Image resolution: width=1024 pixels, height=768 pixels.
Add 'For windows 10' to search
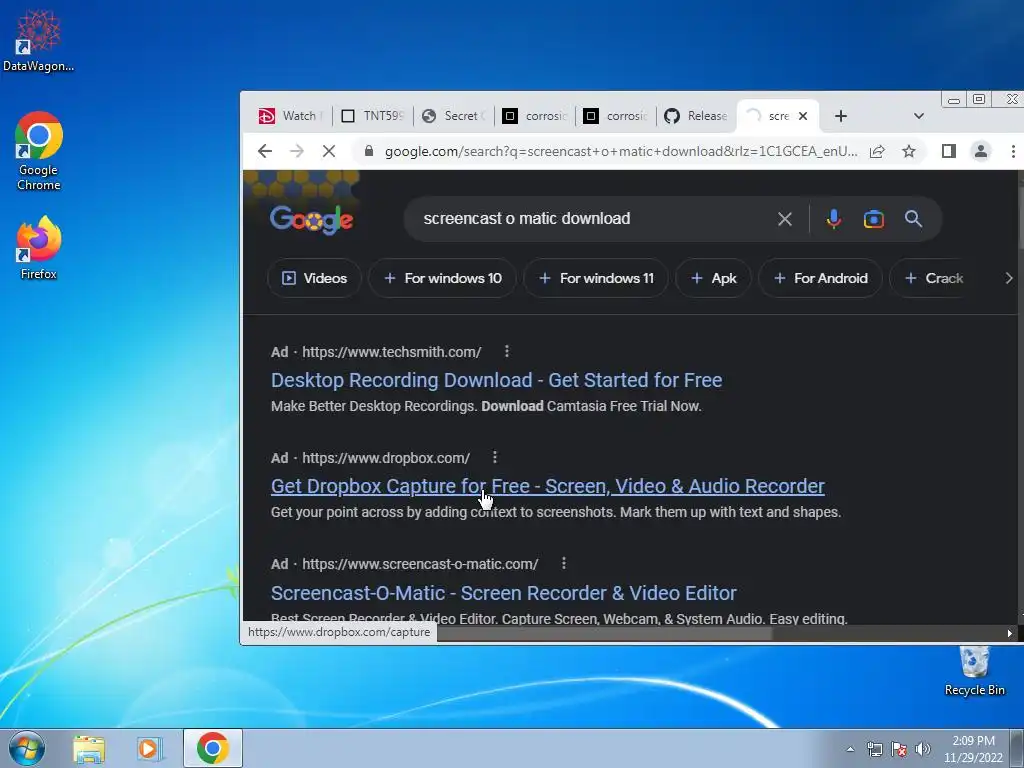pos(442,278)
